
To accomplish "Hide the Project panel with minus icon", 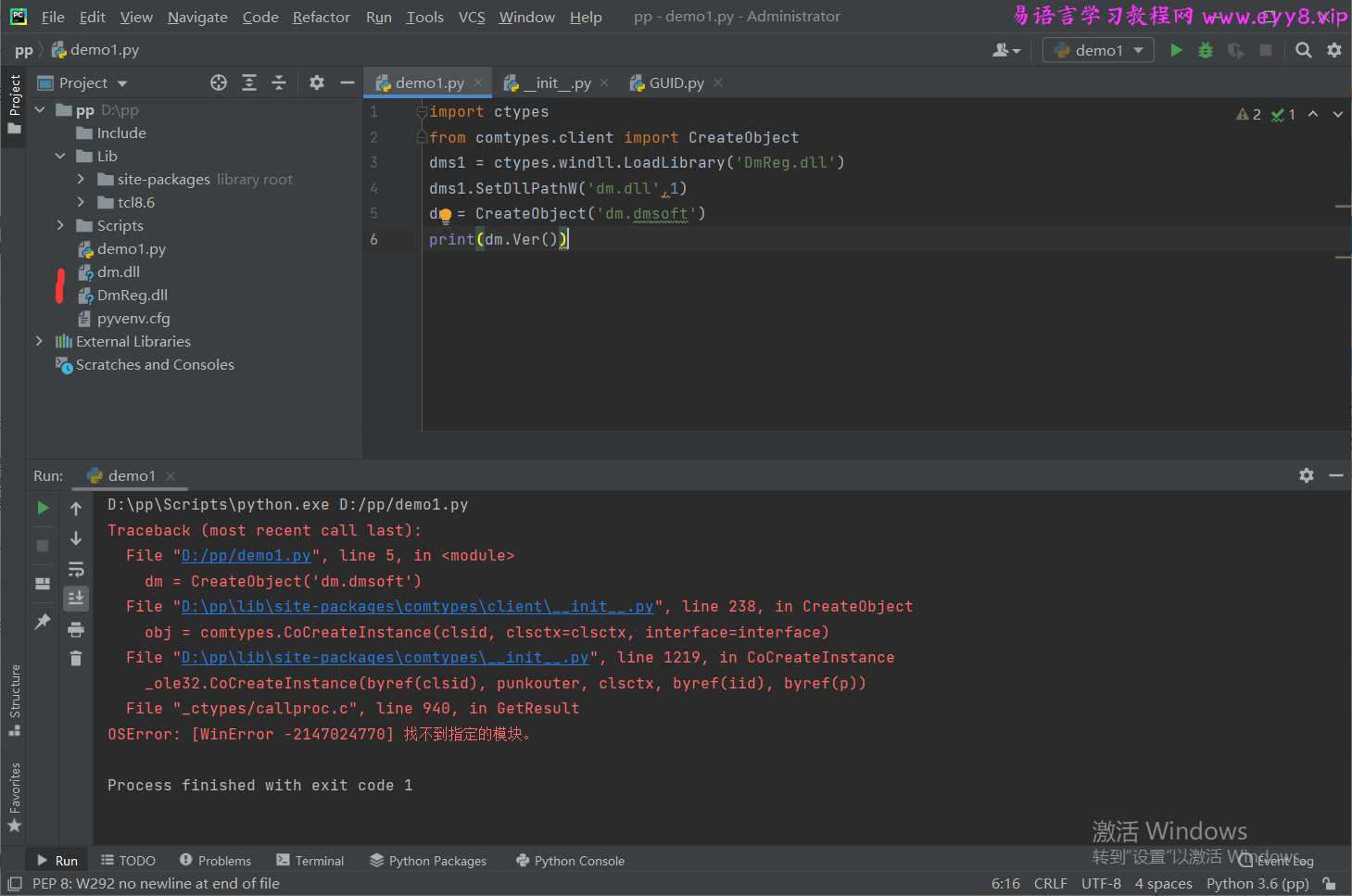I will pos(347,82).
